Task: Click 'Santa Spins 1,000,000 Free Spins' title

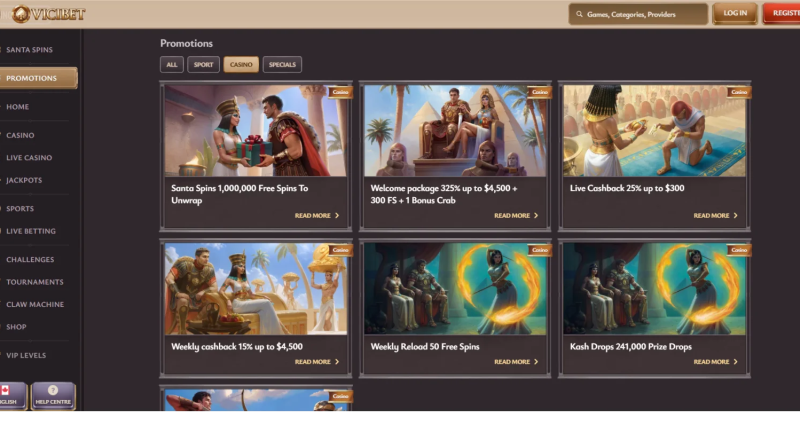Action: 240,194
